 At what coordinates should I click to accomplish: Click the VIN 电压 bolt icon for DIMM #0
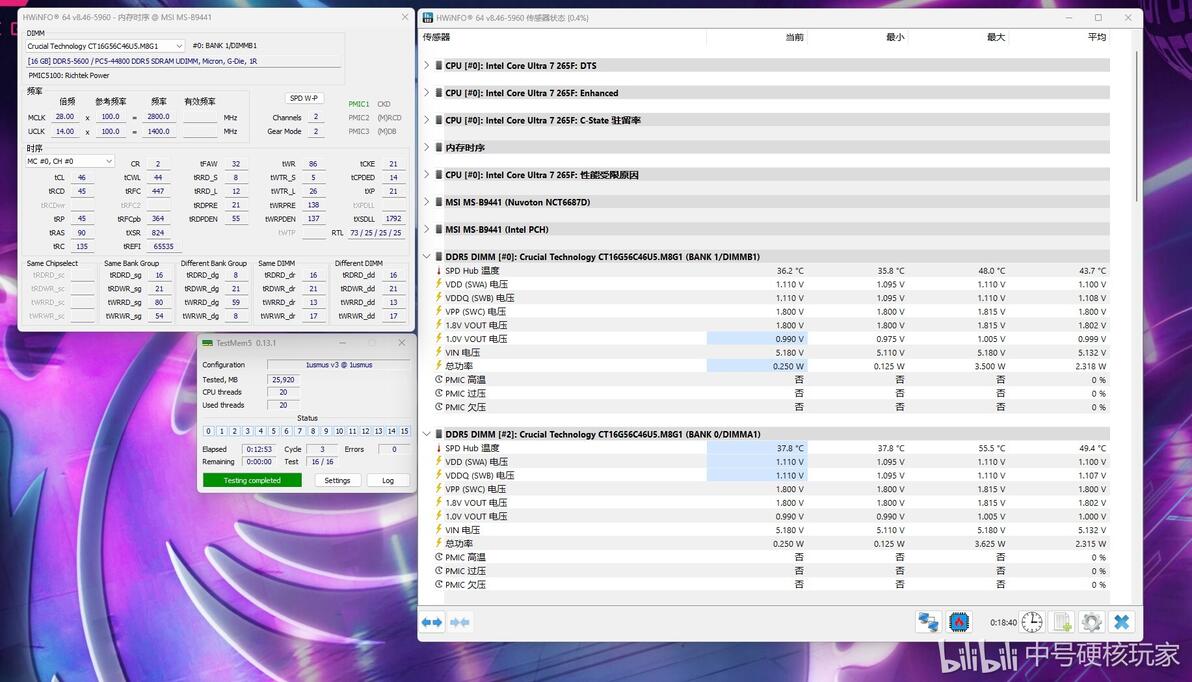point(439,352)
